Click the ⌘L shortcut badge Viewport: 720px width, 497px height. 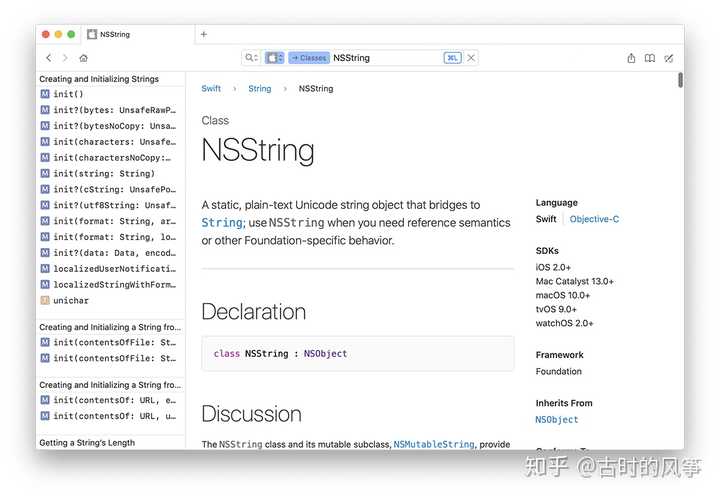[x=452, y=58]
